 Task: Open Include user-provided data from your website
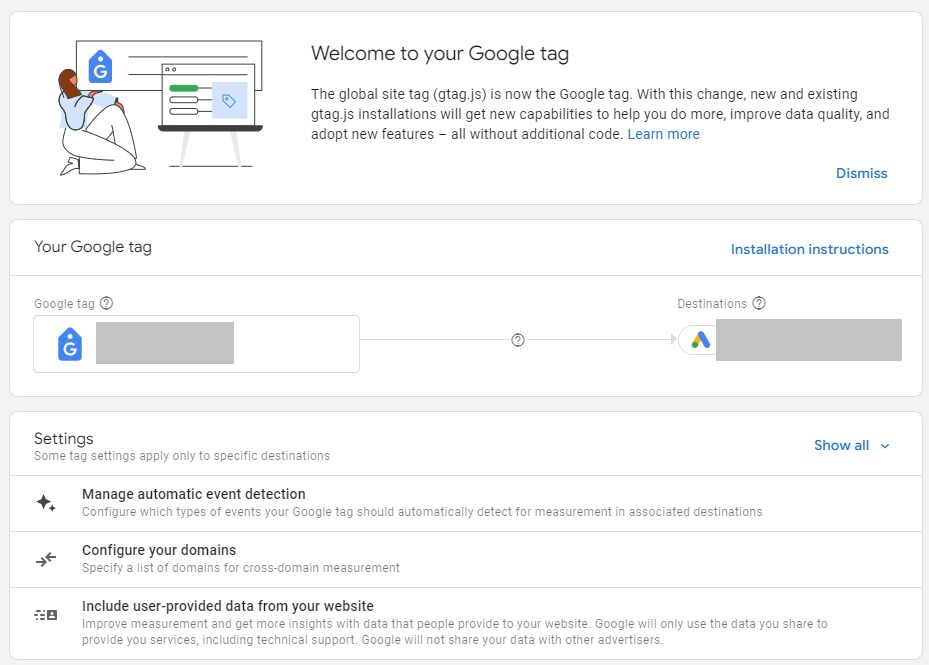(228, 606)
